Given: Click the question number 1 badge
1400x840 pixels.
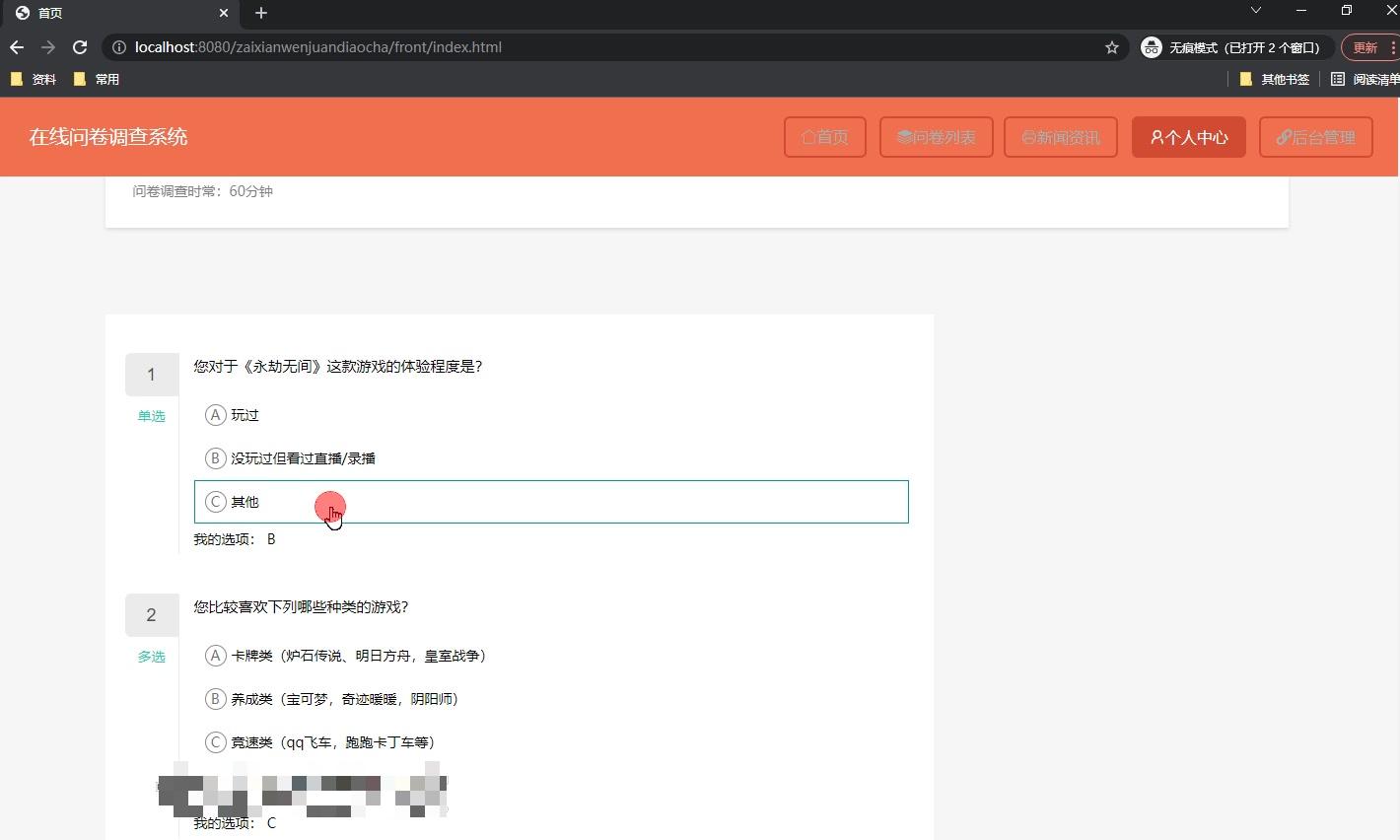Looking at the screenshot, I should coord(151,375).
